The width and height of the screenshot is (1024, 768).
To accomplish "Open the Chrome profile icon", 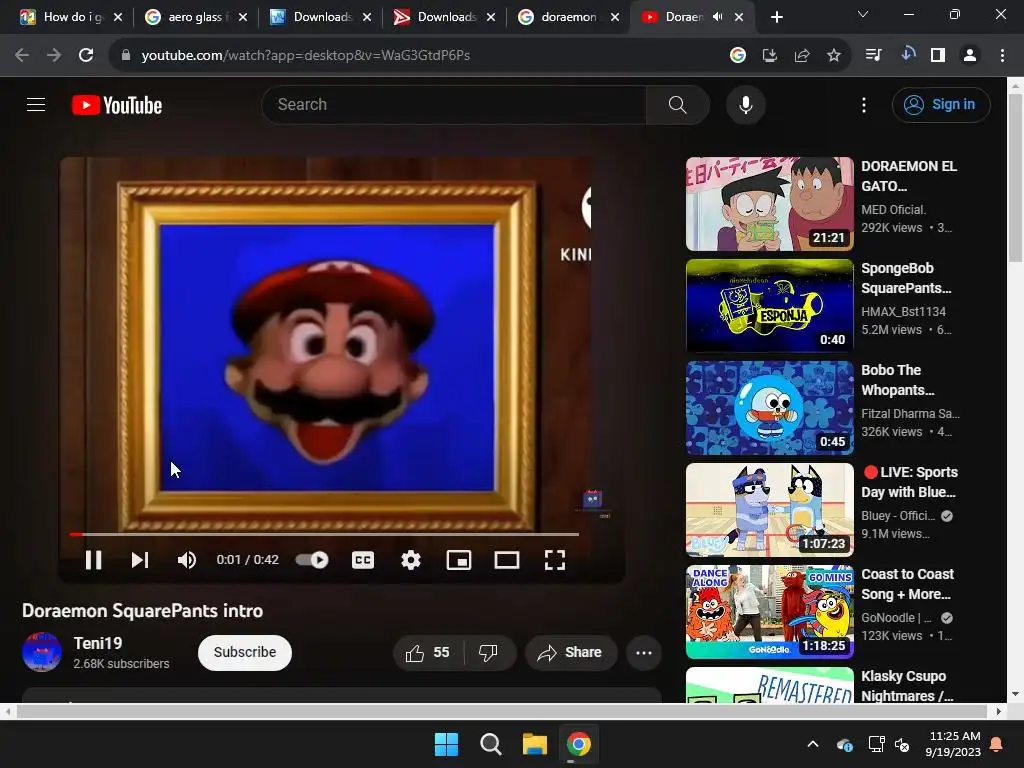I will pos(970,55).
